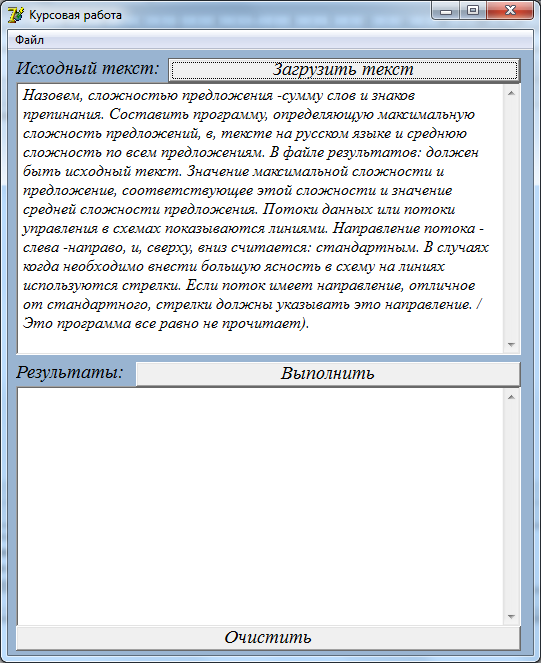Close the Курсовая работа window
Image resolution: width=541 pixels, height=663 pixels.
tap(510, 11)
